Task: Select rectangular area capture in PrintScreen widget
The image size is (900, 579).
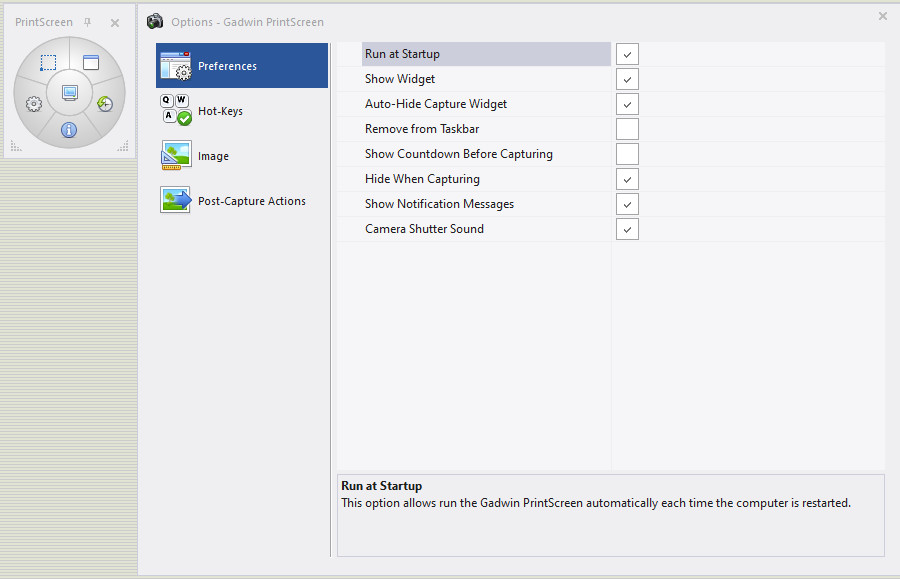Action: [48, 63]
